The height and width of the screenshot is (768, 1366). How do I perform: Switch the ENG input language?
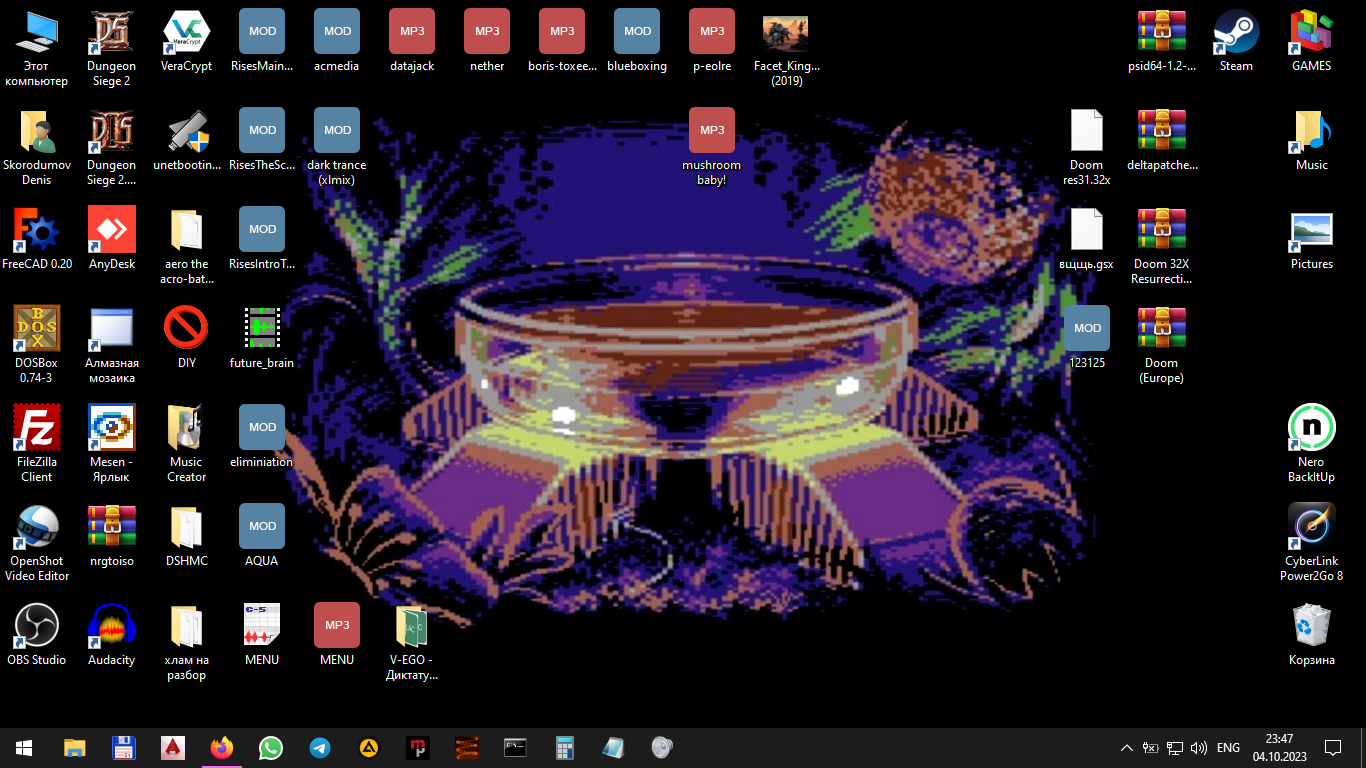point(1229,748)
